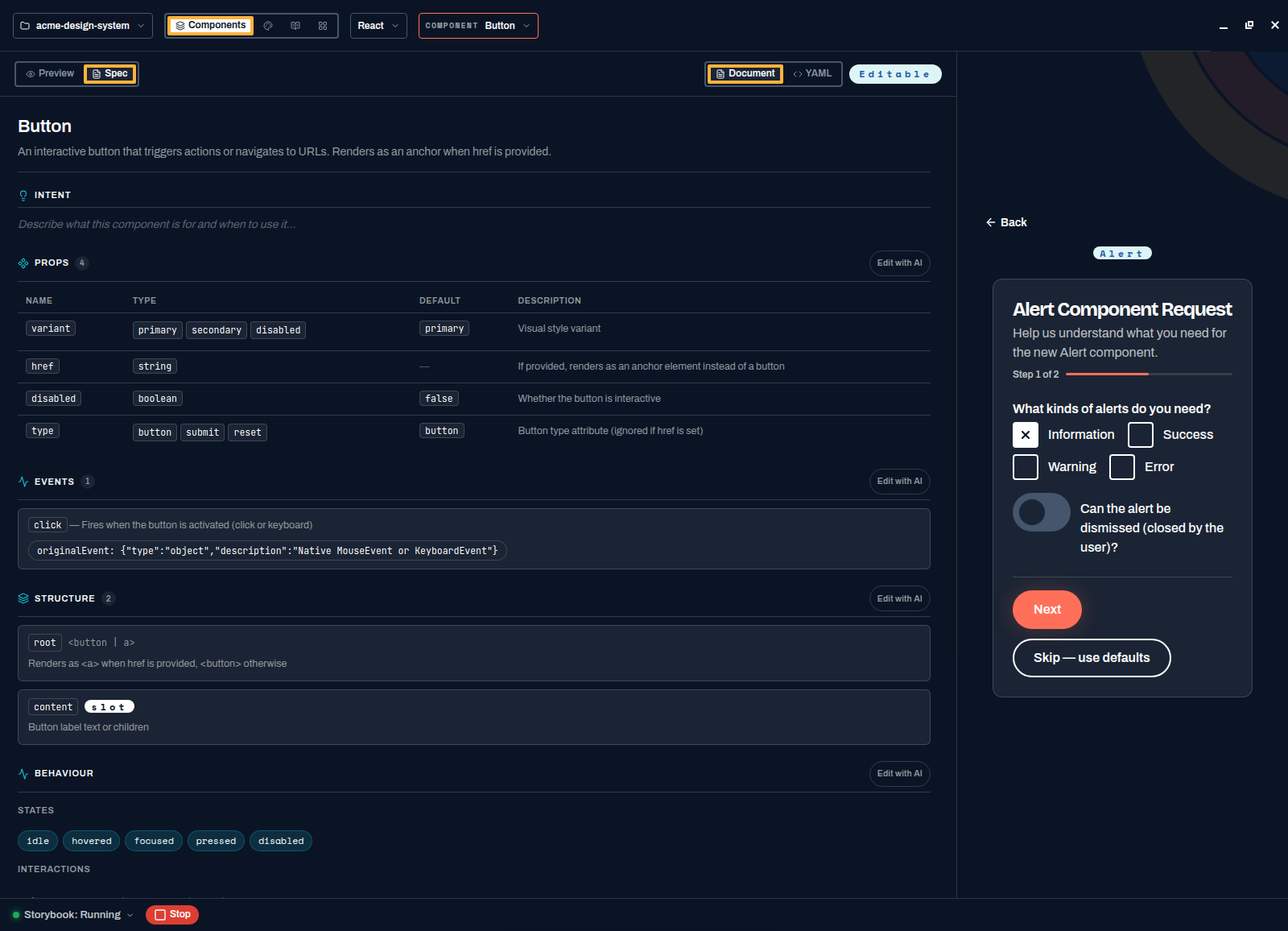Check the Warning alert checkbox
The height and width of the screenshot is (931, 1288).
1026,467
